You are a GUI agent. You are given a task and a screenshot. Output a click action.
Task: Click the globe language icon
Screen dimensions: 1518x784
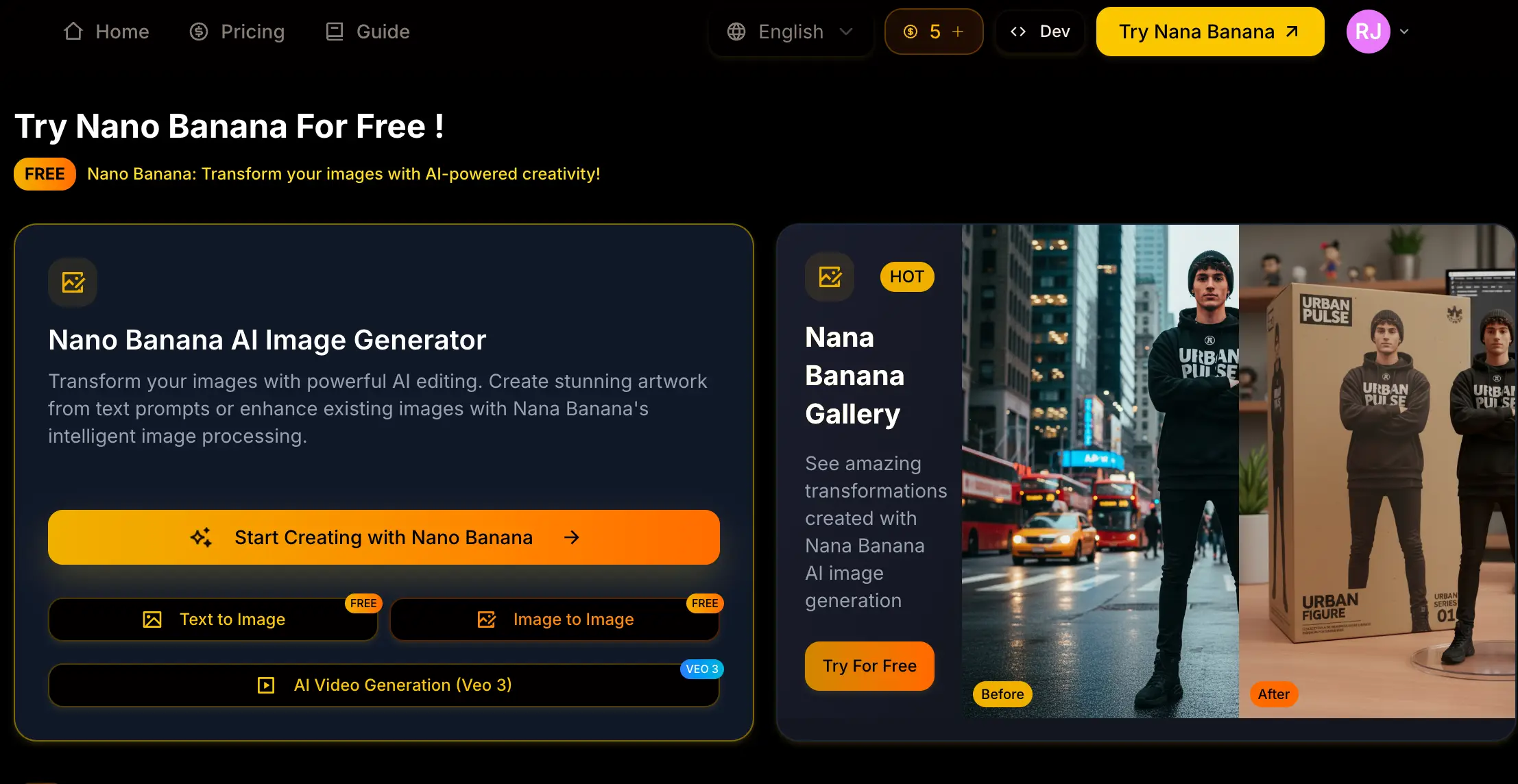(736, 32)
